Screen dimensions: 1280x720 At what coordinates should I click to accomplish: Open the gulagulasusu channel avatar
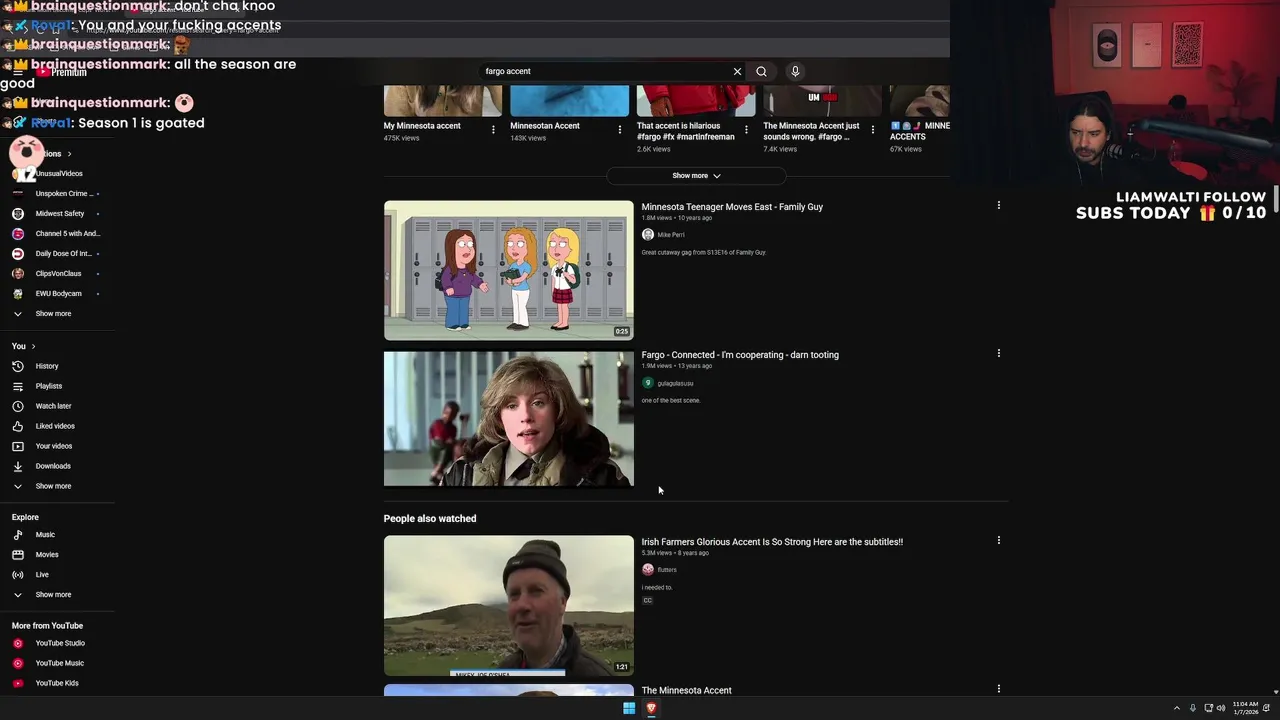pyautogui.click(x=648, y=383)
